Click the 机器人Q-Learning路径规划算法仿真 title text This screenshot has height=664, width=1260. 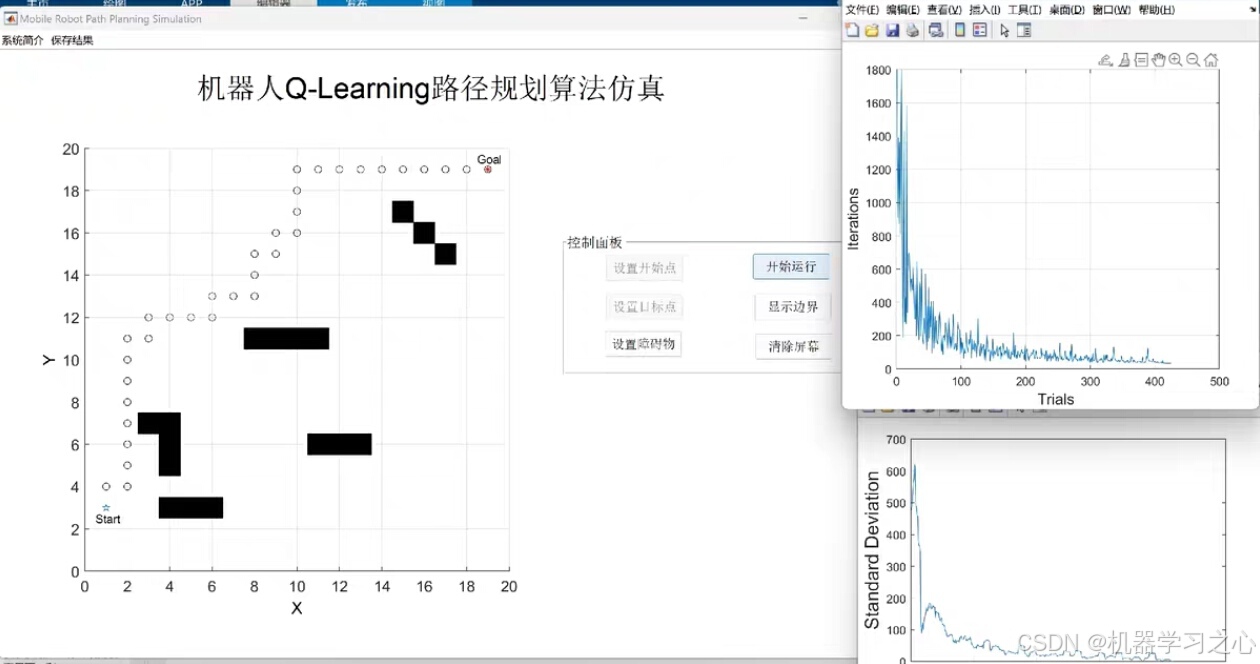pos(431,89)
